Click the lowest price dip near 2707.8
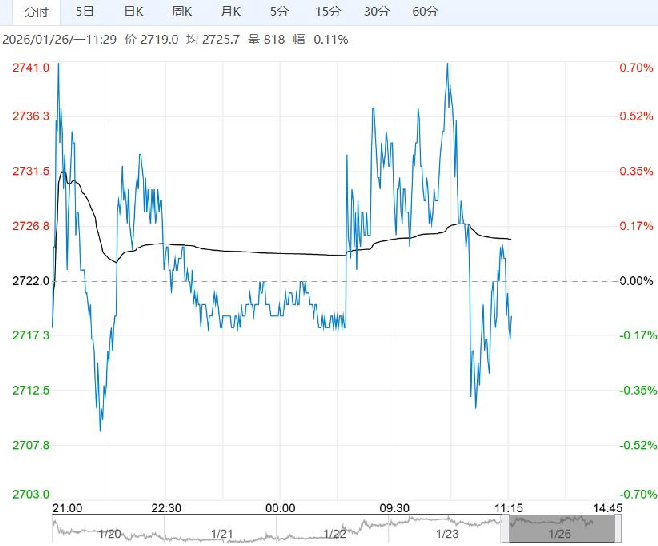 click(x=100, y=429)
